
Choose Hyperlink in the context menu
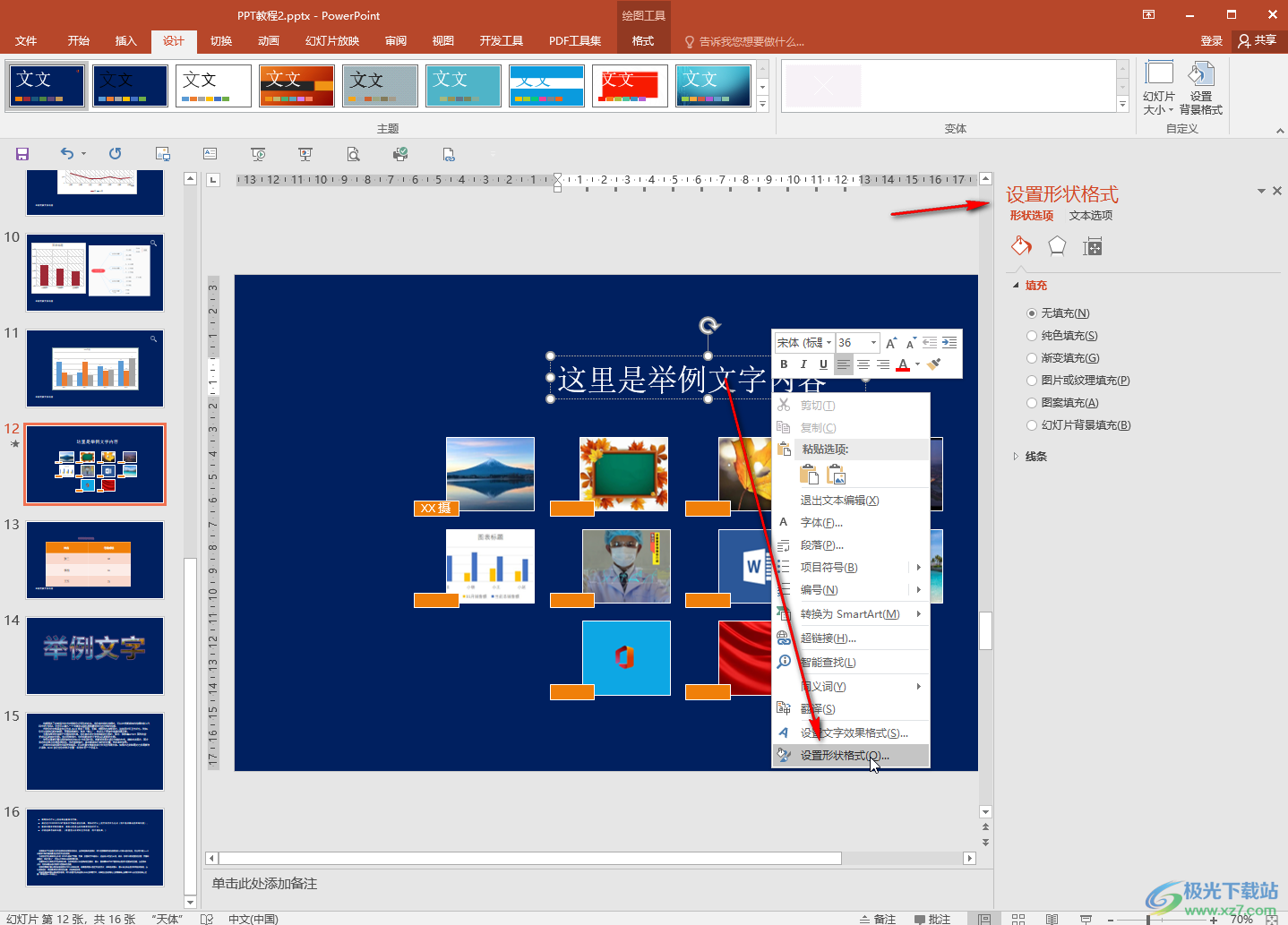tap(851, 638)
